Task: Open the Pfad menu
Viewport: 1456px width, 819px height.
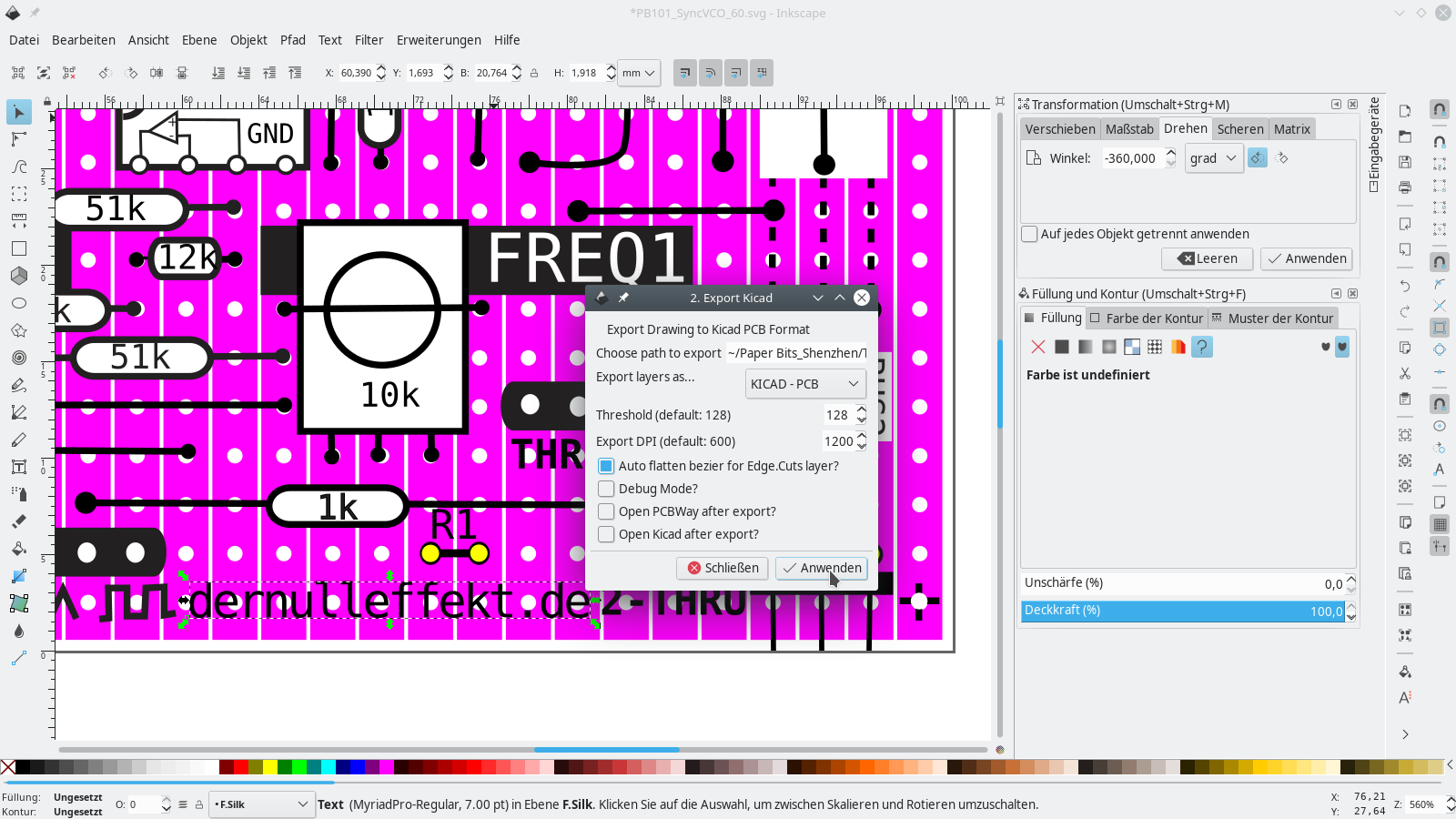Action: click(x=293, y=40)
